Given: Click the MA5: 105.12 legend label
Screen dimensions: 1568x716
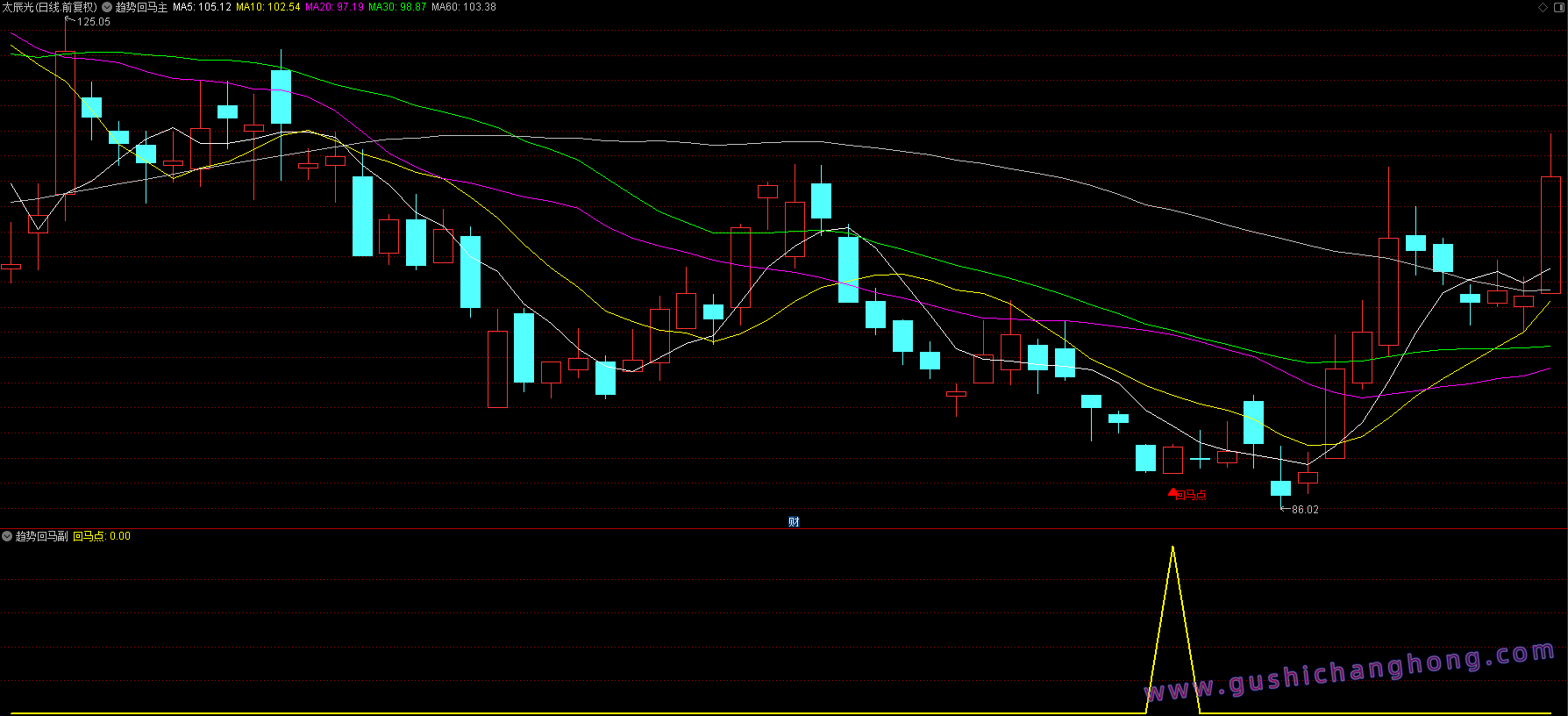Looking at the screenshot, I should 202,7.
